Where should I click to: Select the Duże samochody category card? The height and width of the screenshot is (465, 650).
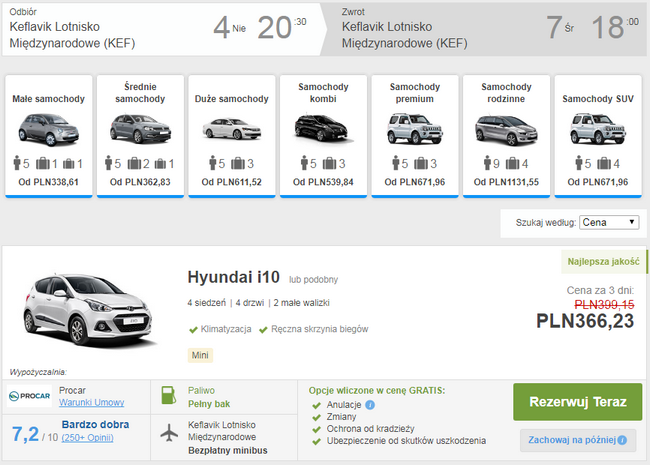[x=232, y=136]
